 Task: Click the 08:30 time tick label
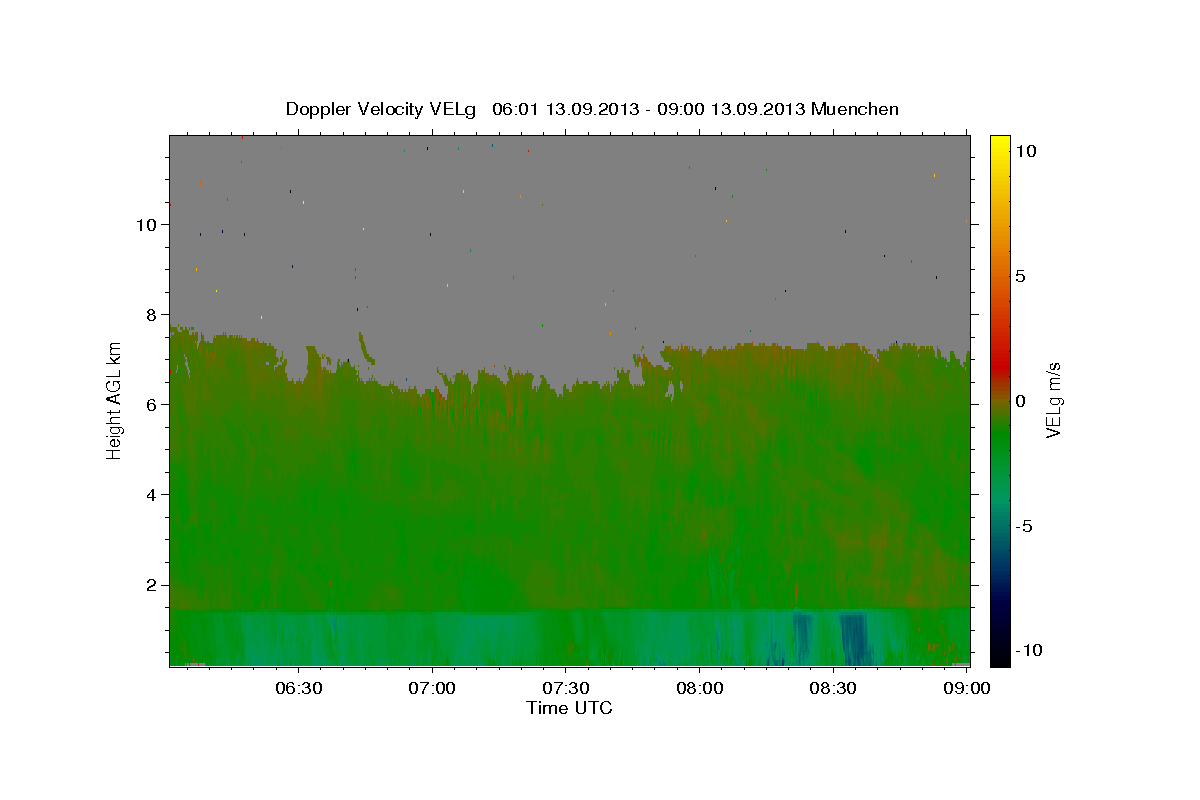(x=833, y=688)
